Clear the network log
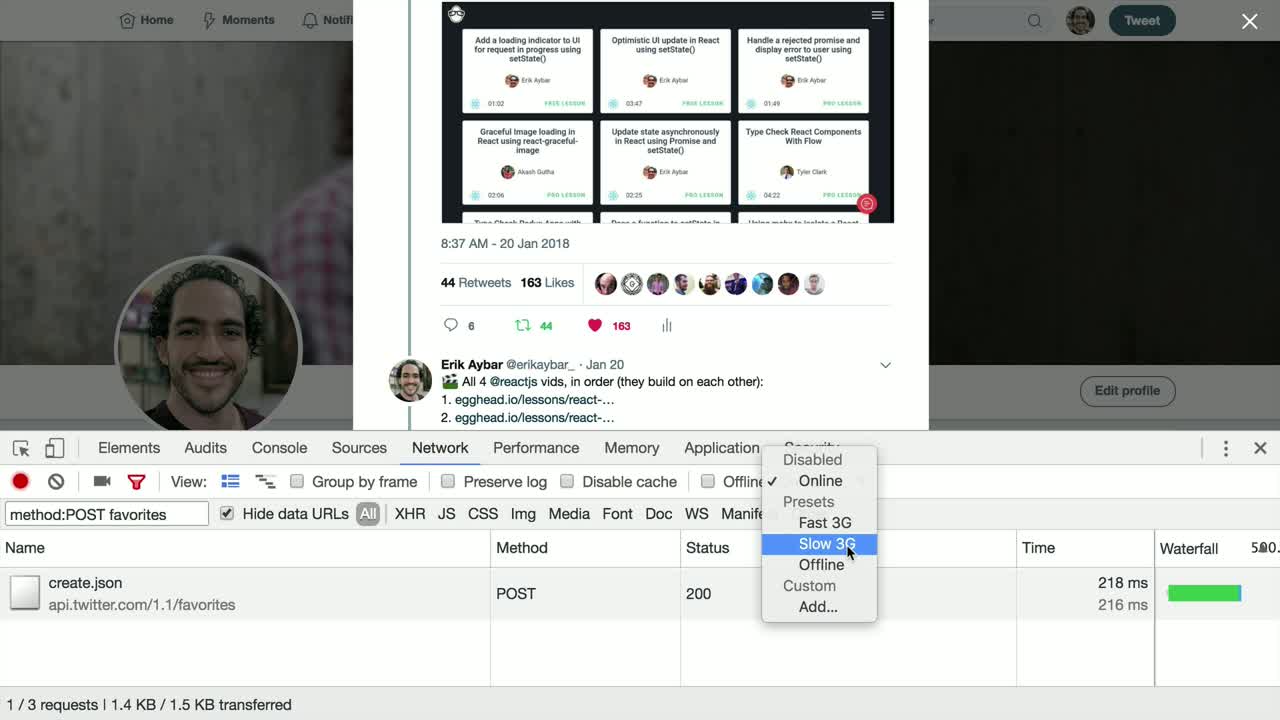 56,481
